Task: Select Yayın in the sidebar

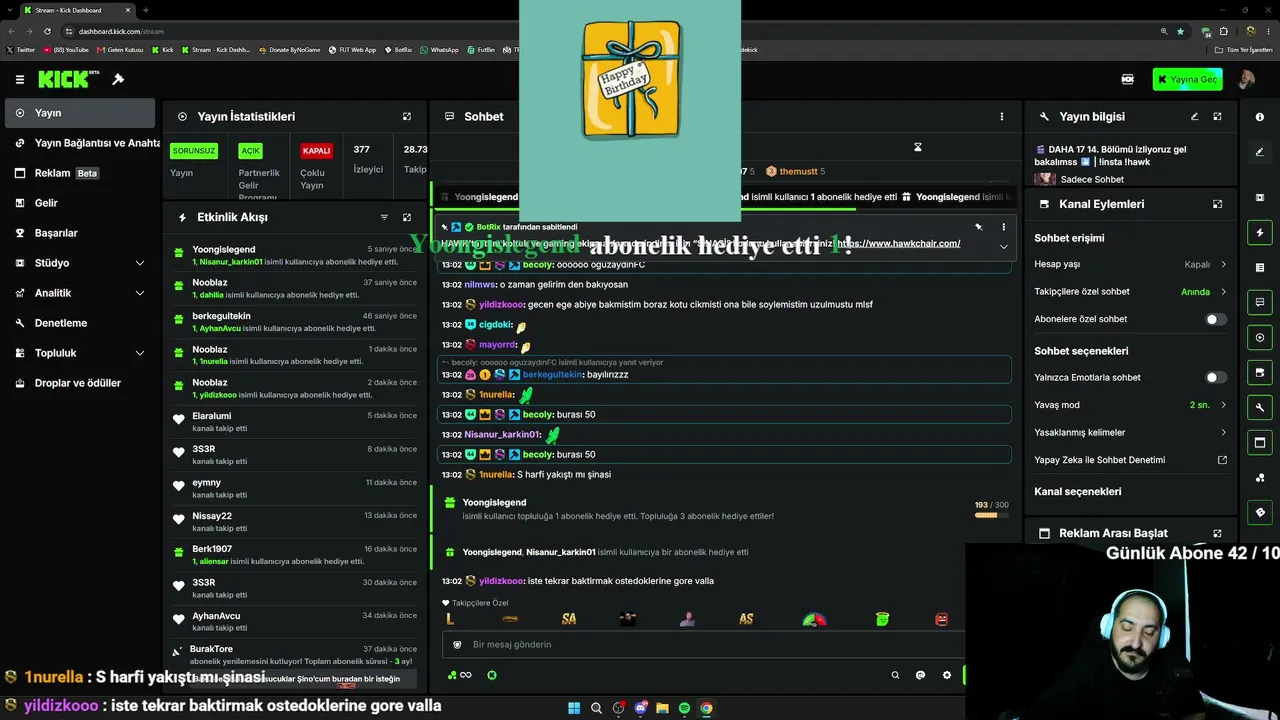Action: point(80,113)
